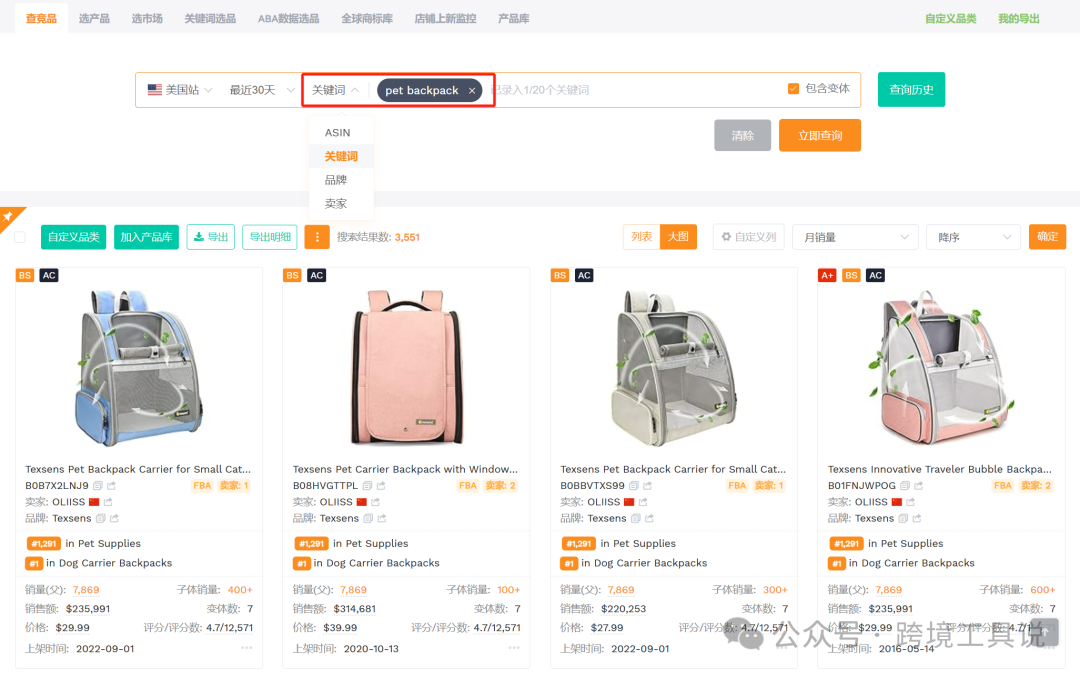Copy brand Texsens on the B0B7X2LNJ9 card
The width and height of the screenshot is (1080, 678).
pyautogui.click(x=101, y=518)
